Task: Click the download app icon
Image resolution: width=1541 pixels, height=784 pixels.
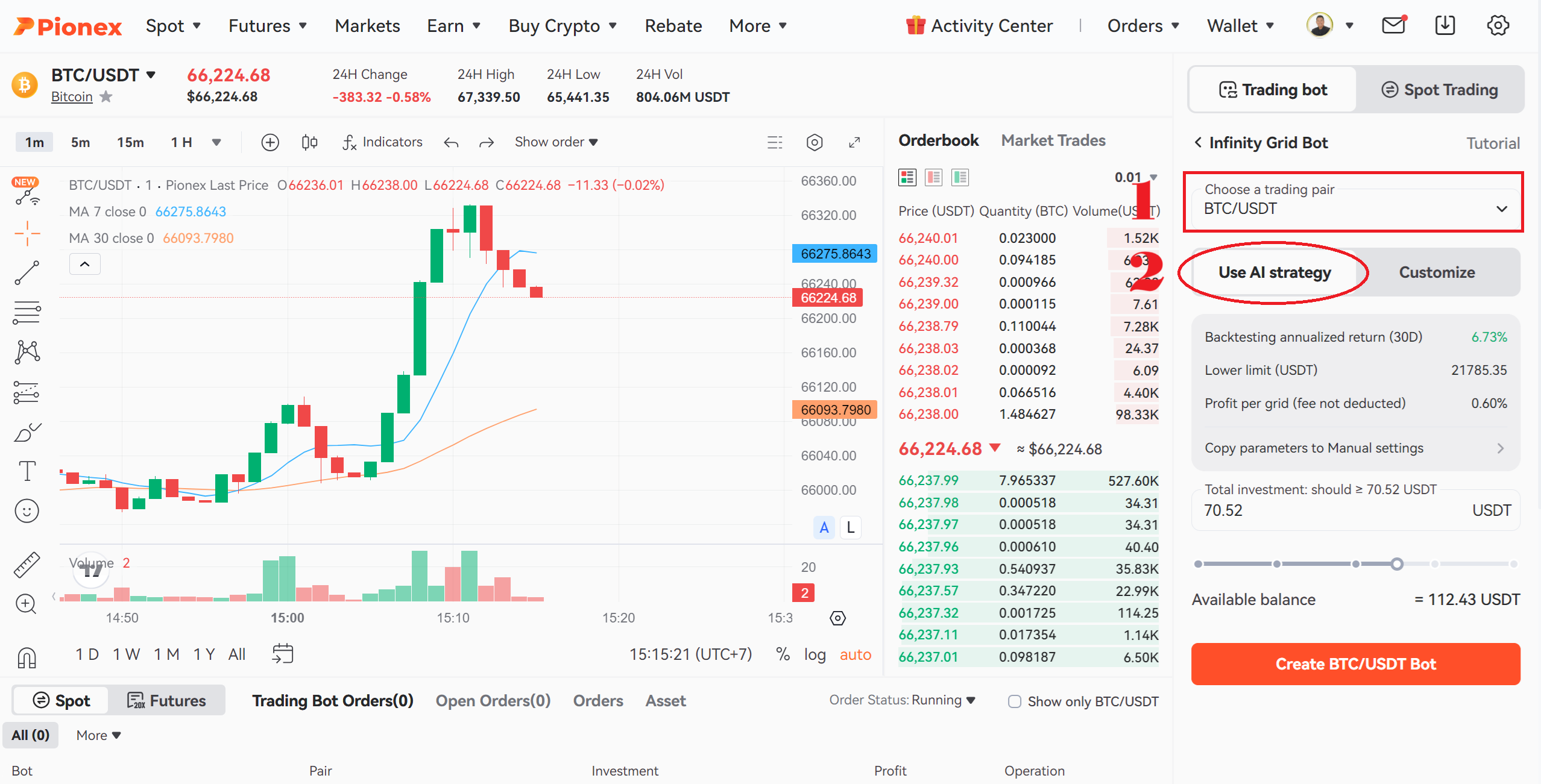Action: pyautogui.click(x=1445, y=25)
